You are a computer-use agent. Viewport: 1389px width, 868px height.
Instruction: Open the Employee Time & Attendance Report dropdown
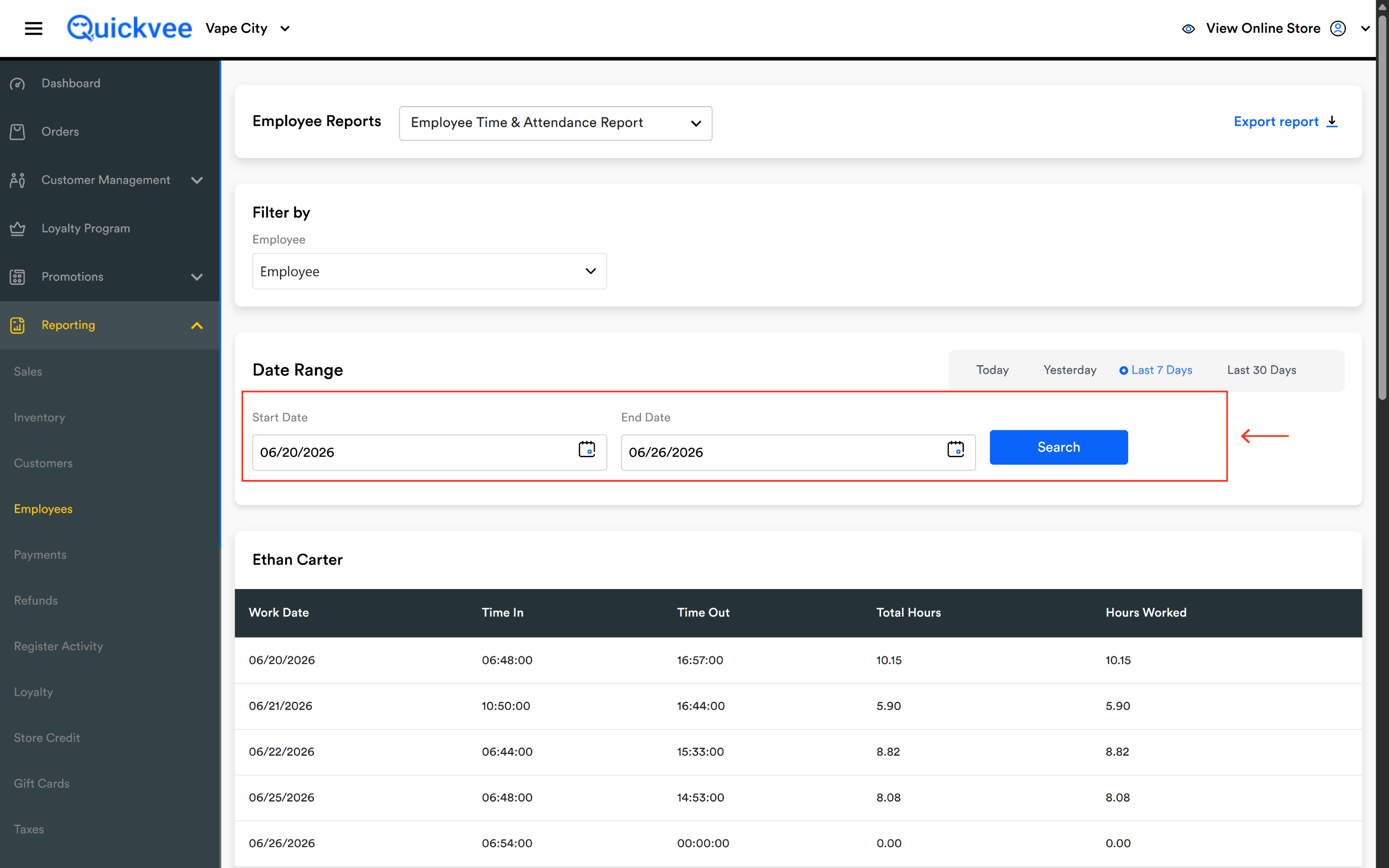pos(555,124)
